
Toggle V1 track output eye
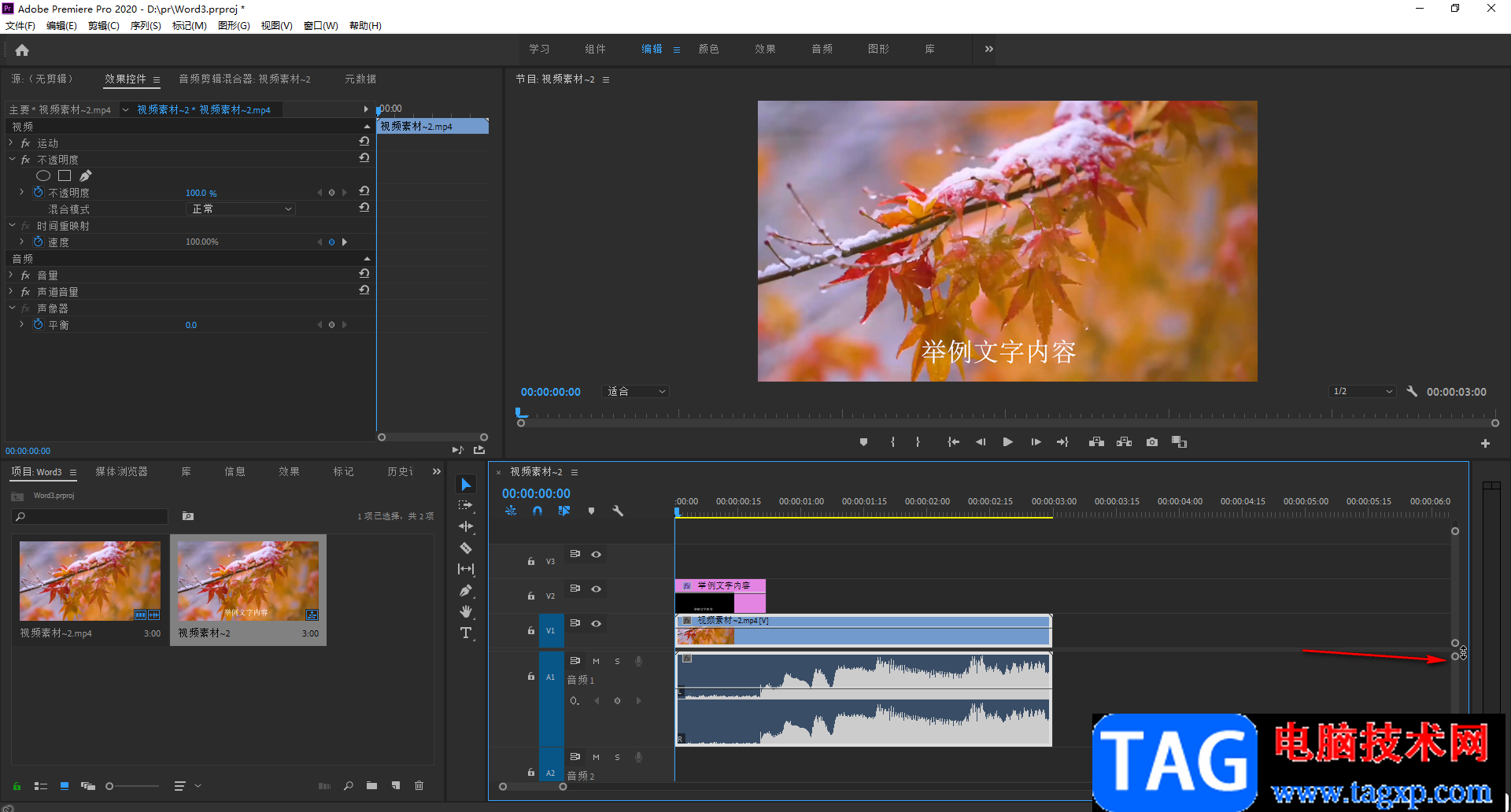tap(597, 623)
